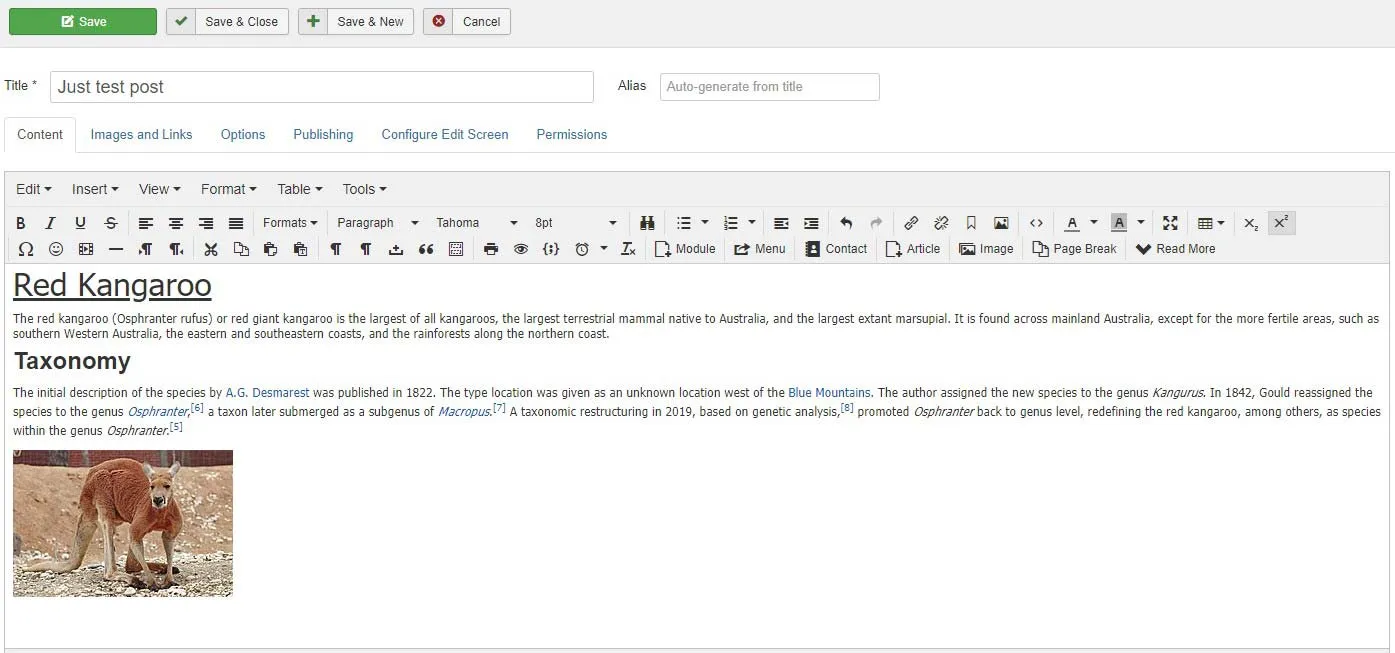Insert a link
Screen dimensions: 1395x653
coord(910,222)
